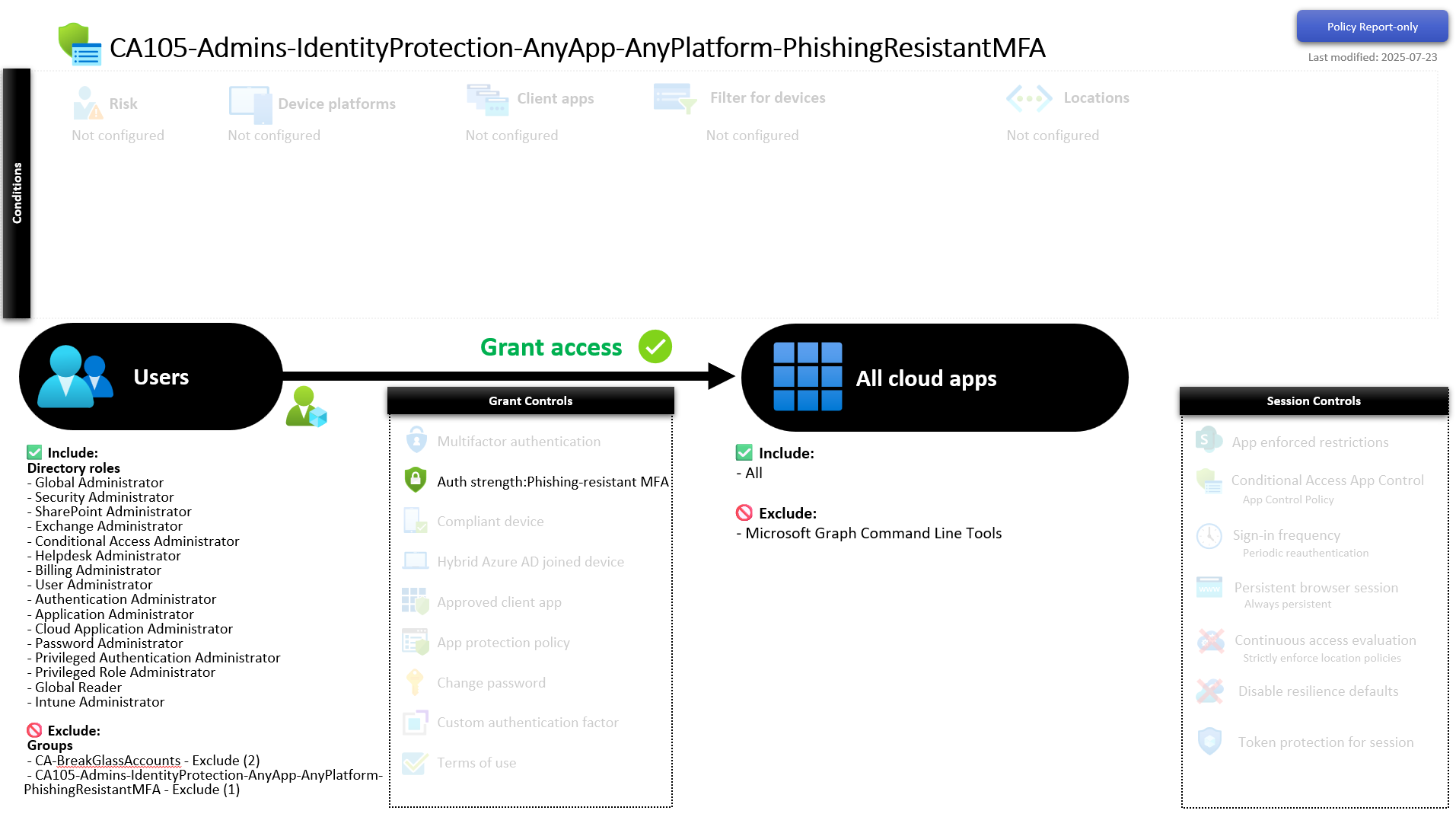Image resolution: width=1456 pixels, height=817 pixels.
Task: Click the Client apps icon
Action: [x=487, y=100]
